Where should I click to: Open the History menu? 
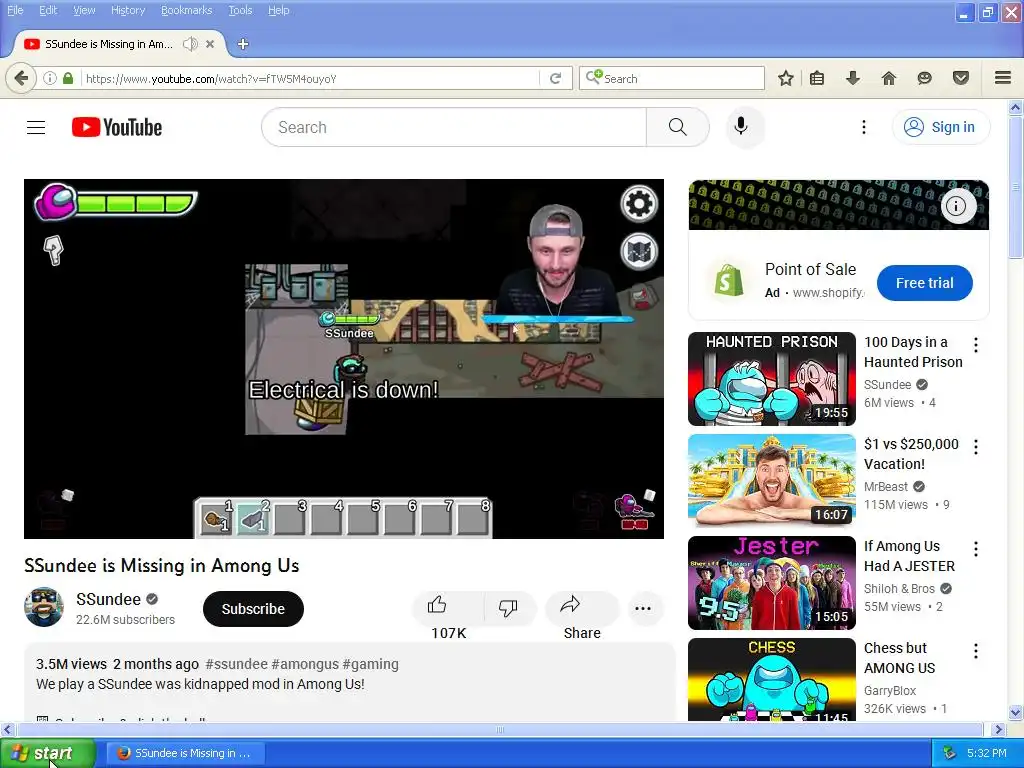[x=128, y=10]
